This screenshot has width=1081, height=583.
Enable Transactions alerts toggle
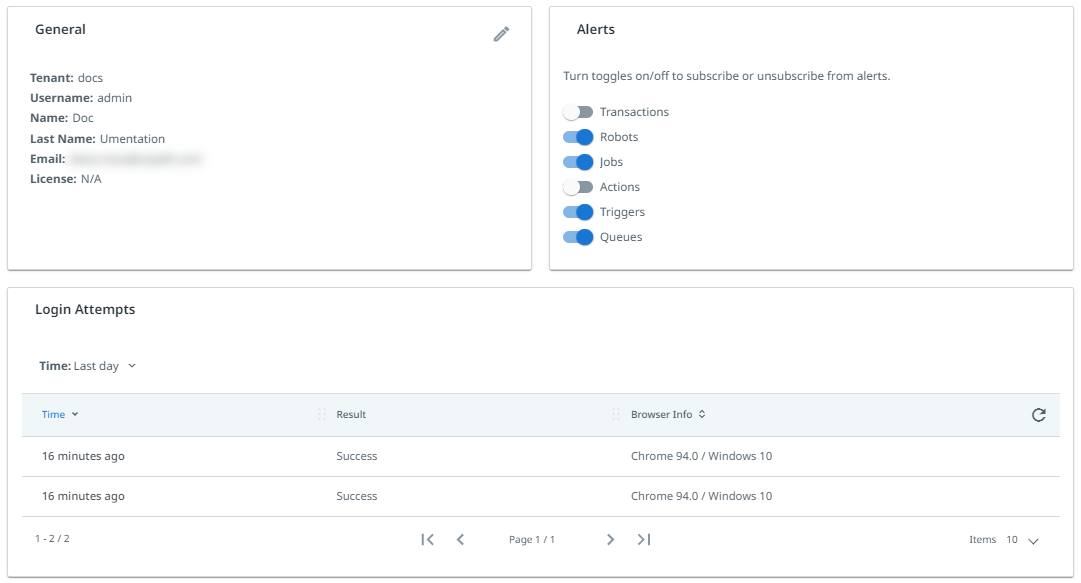(578, 112)
